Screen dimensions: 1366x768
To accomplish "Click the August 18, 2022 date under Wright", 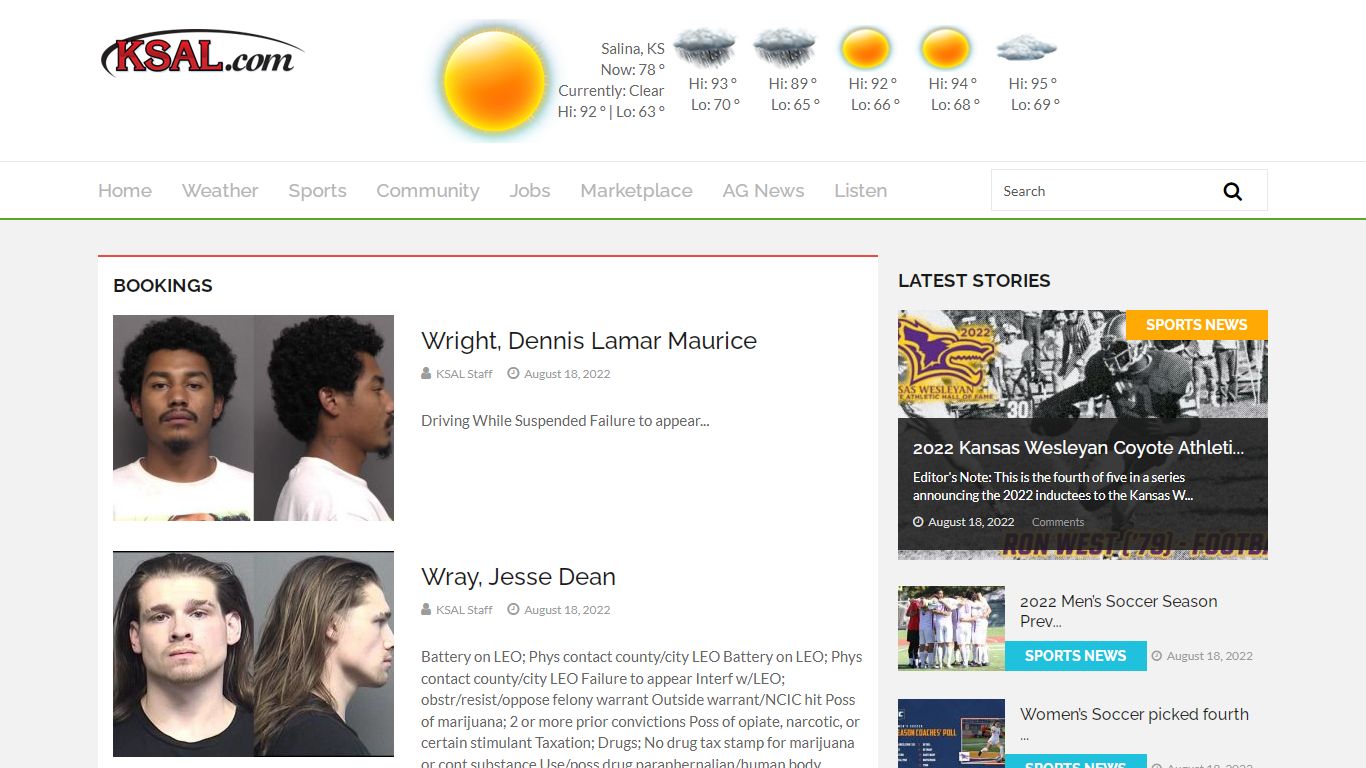I will [567, 374].
